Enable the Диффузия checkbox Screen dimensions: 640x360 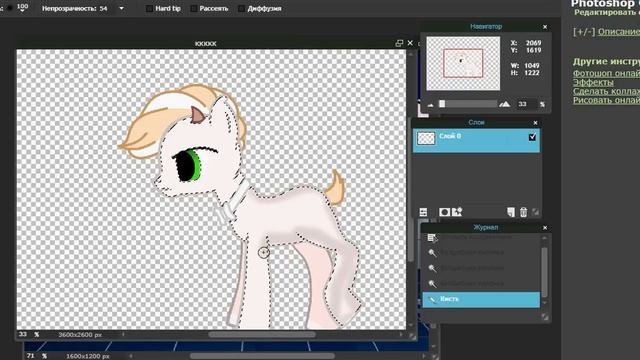[x=242, y=8]
